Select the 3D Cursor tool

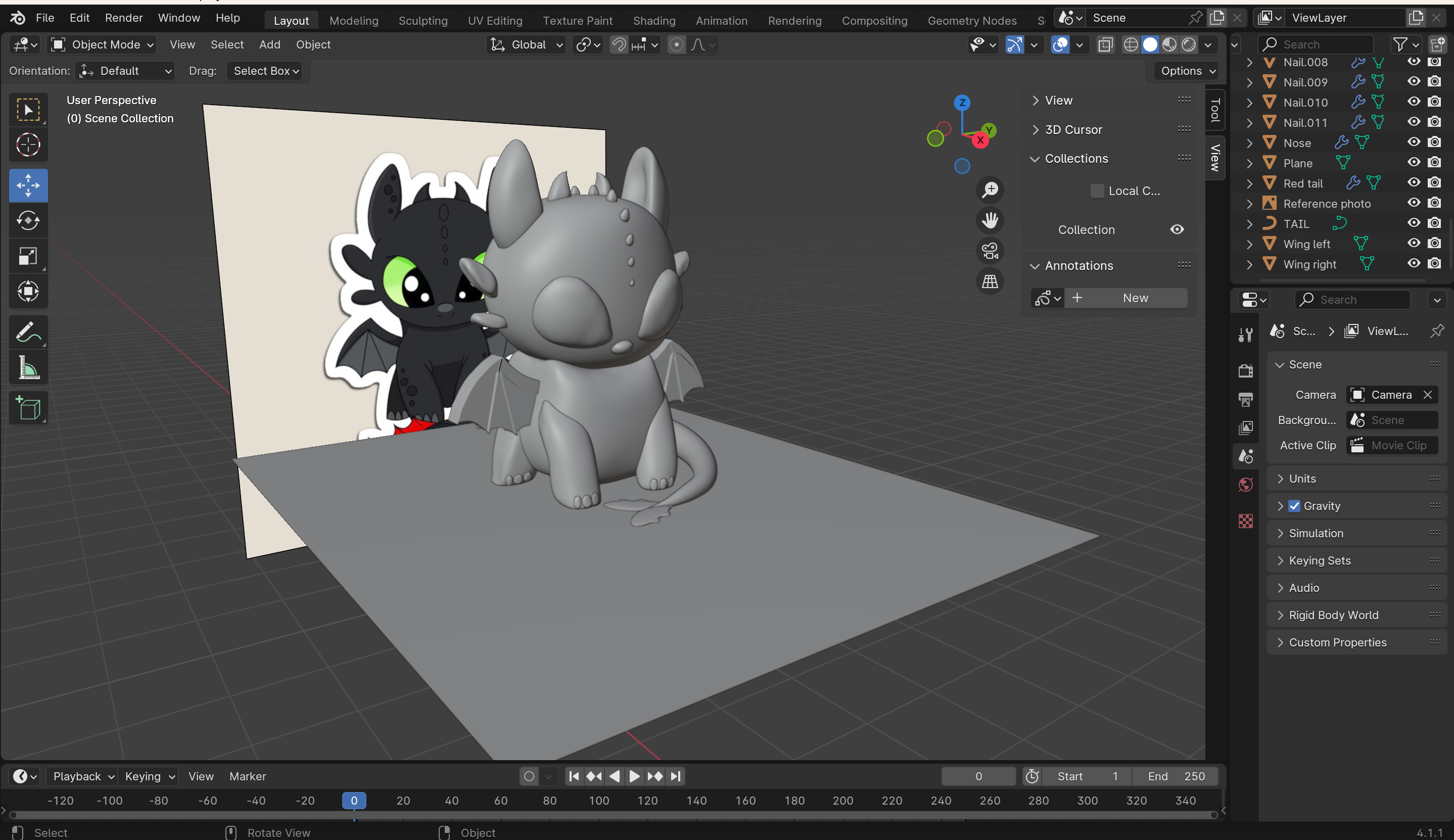28,145
